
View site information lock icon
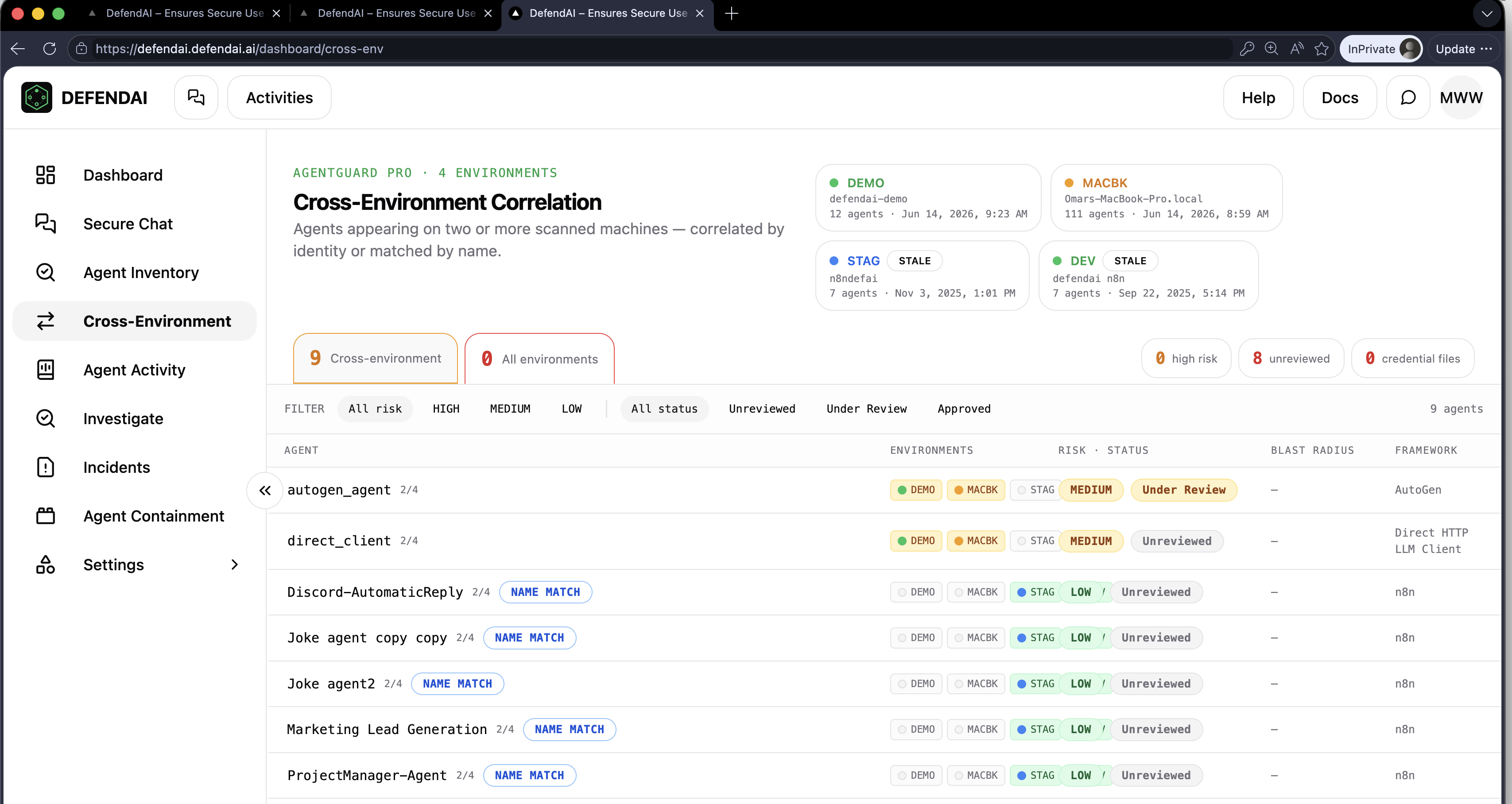coord(81,49)
